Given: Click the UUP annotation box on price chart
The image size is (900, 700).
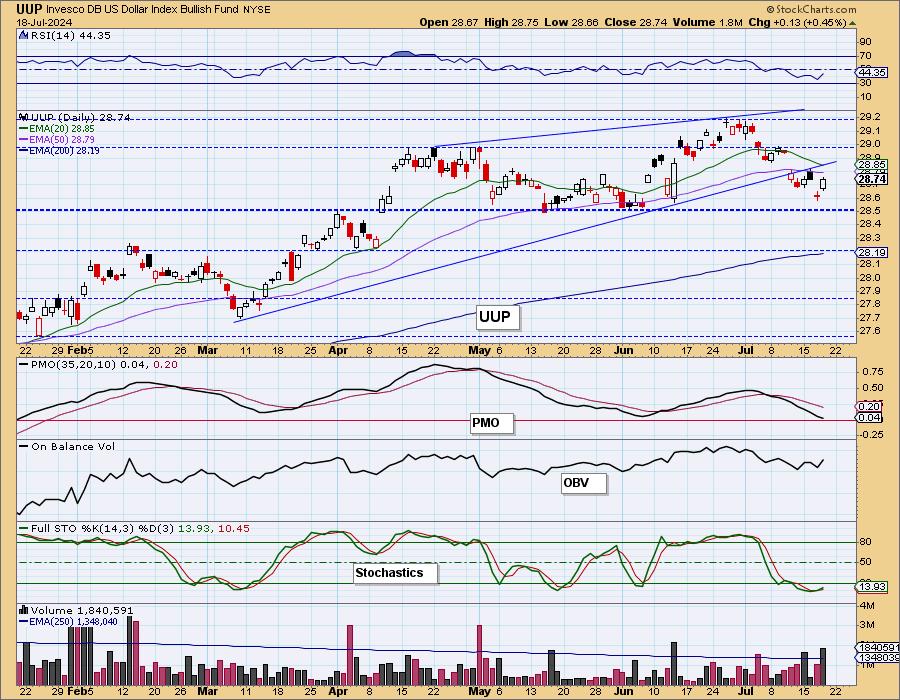Looking at the screenshot, I should (x=497, y=317).
